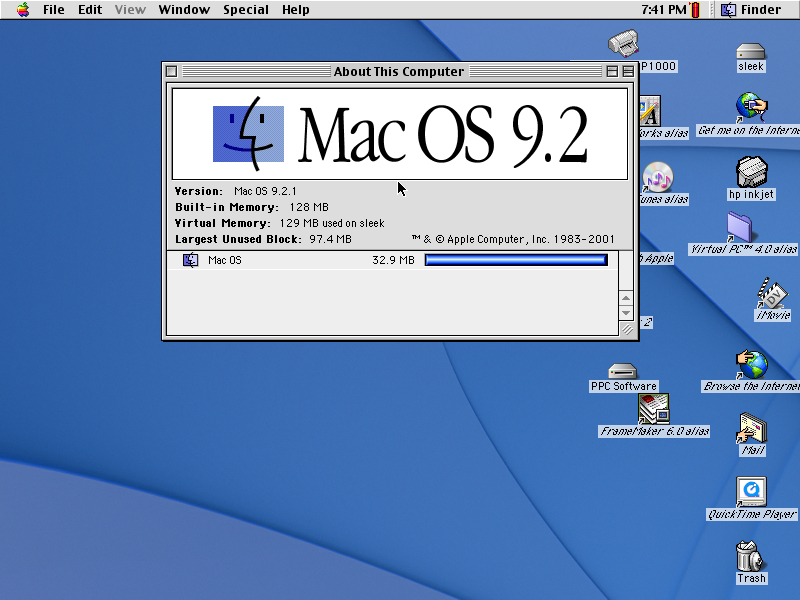This screenshot has height=600, width=800.
Task: Select the Mac OS row icon
Action: 190,260
